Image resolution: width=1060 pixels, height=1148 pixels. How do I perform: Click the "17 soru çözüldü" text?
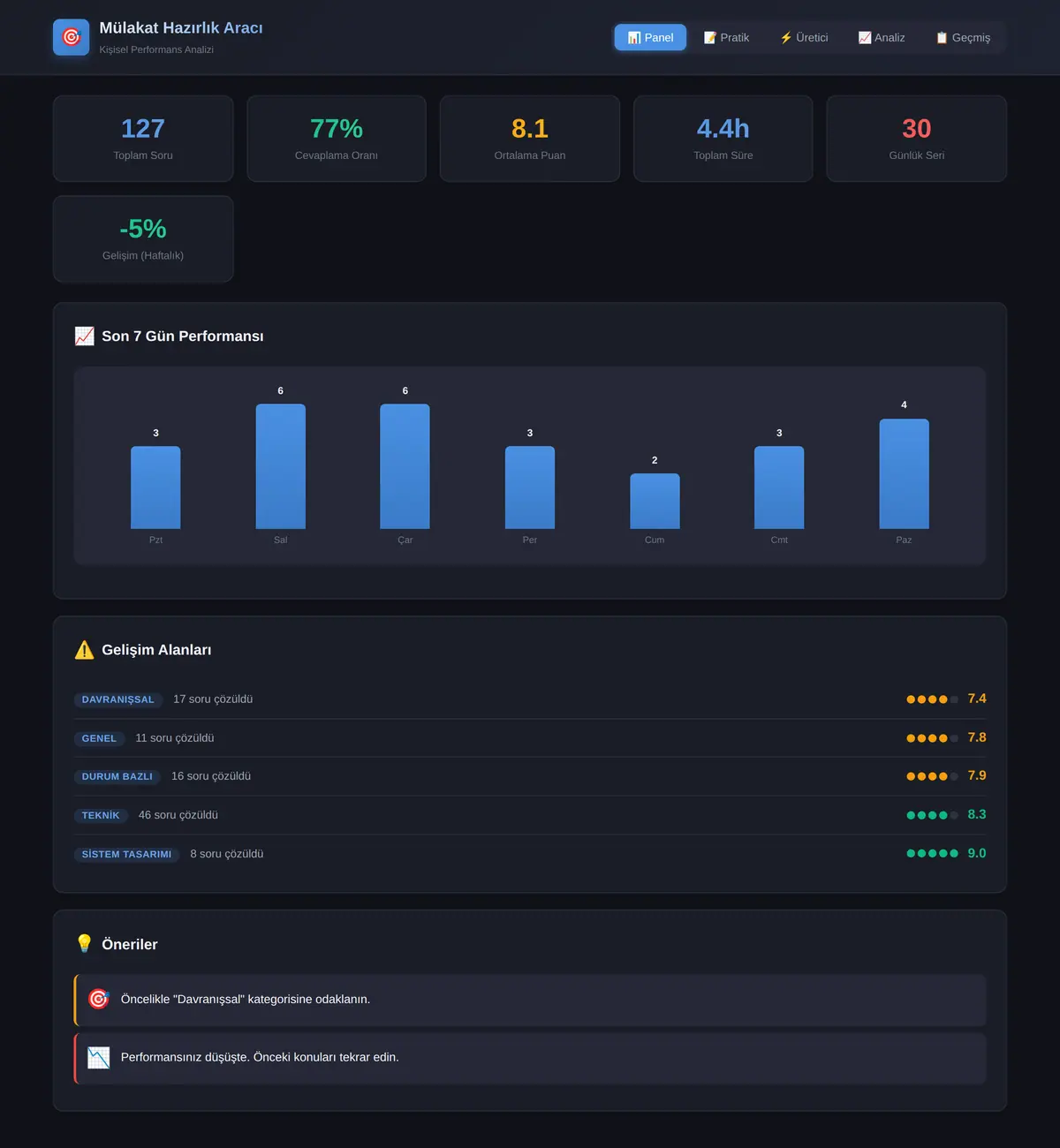pyautogui.click(x=213, y=699)
